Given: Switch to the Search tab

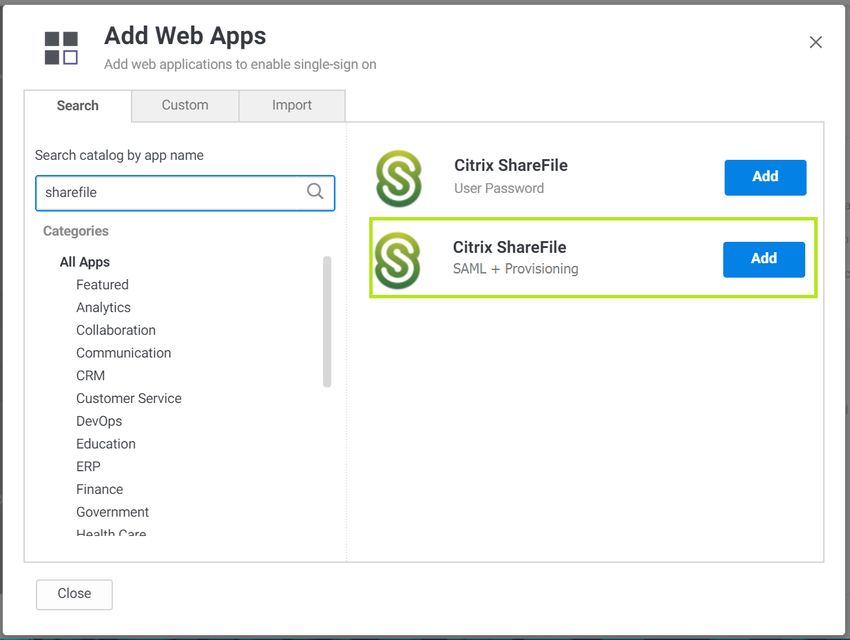Looking at the screenshot, I should (x=78, y=106).
